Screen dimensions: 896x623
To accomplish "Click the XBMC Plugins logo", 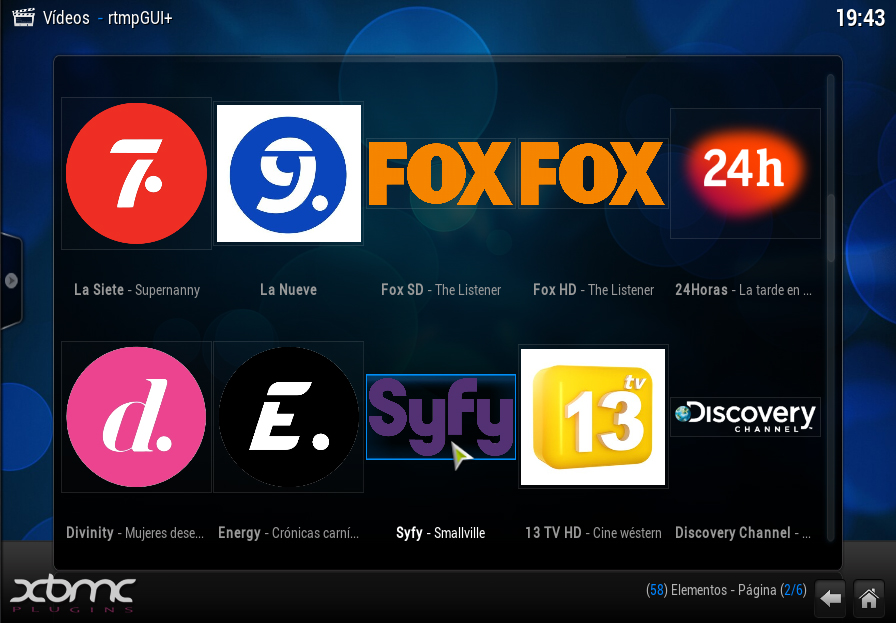I will click(73, 594).
